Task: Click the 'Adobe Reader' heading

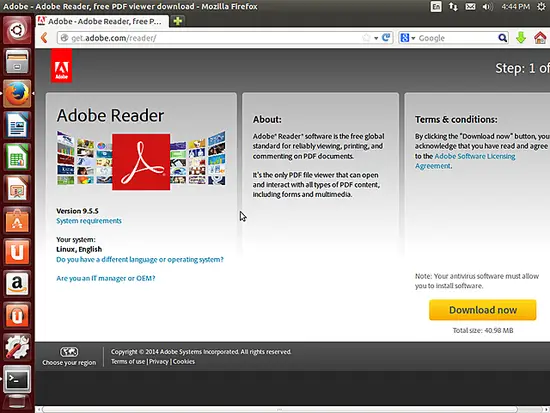Action: pos(110,115)
